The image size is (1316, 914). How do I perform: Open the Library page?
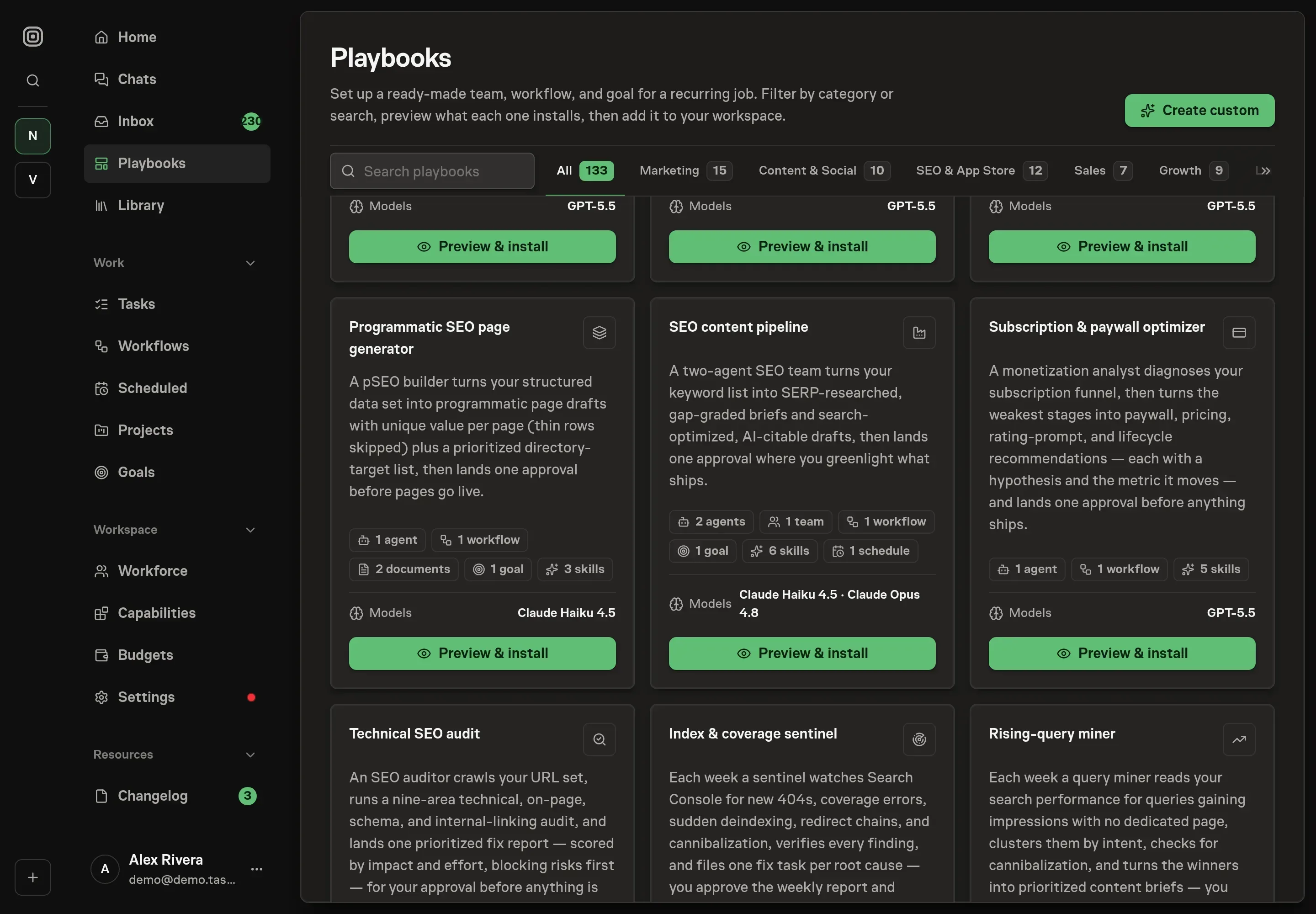(177, 206)
